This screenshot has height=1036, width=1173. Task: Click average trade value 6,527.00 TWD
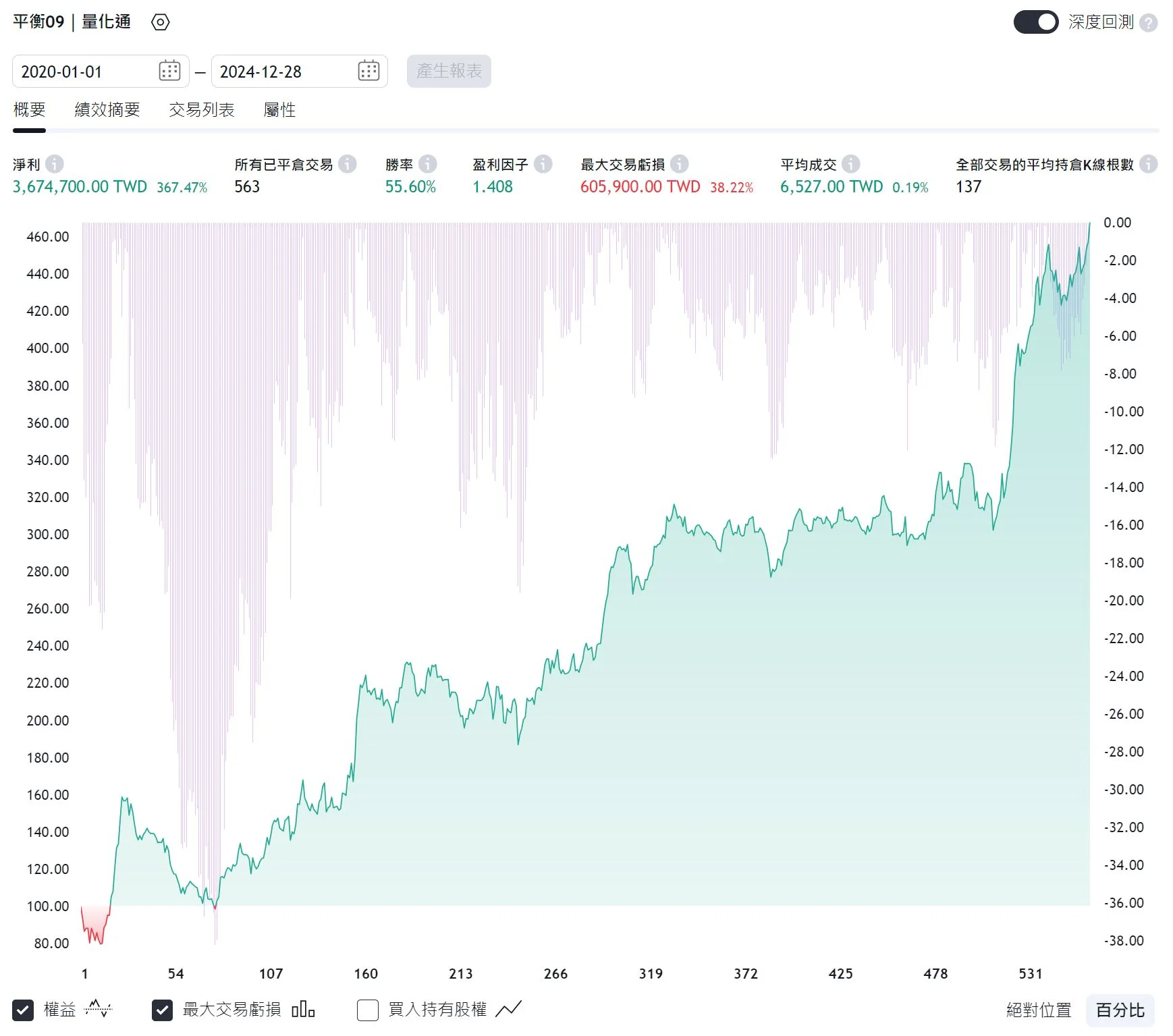831,187
